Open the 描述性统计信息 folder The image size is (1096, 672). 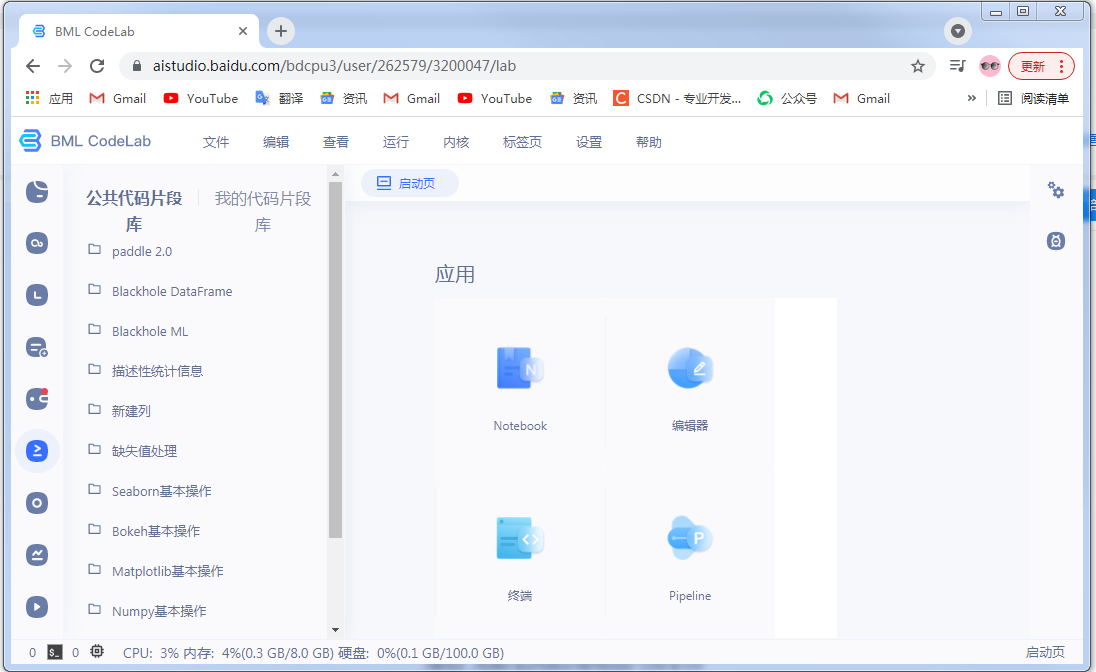point(145,371)
